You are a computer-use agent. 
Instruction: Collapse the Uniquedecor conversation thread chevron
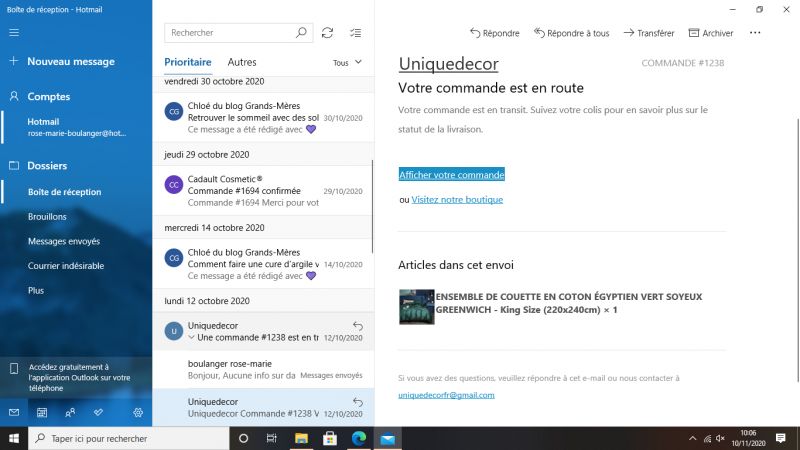(x=191, y=337)
